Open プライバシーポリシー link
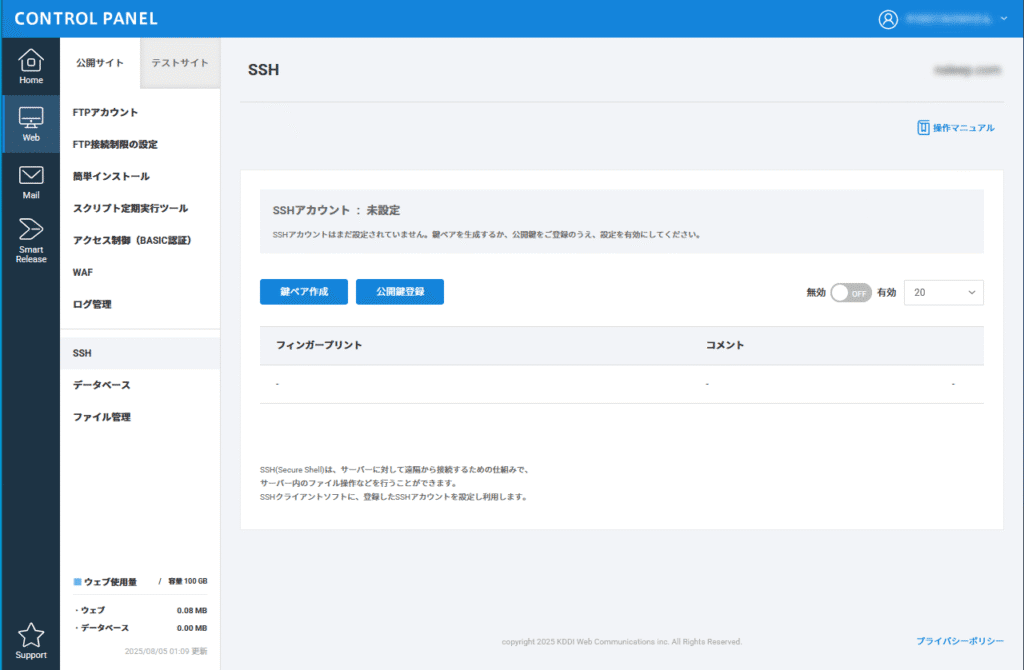This screenshot has height=670, width=1024. click(x=959, y=641)
